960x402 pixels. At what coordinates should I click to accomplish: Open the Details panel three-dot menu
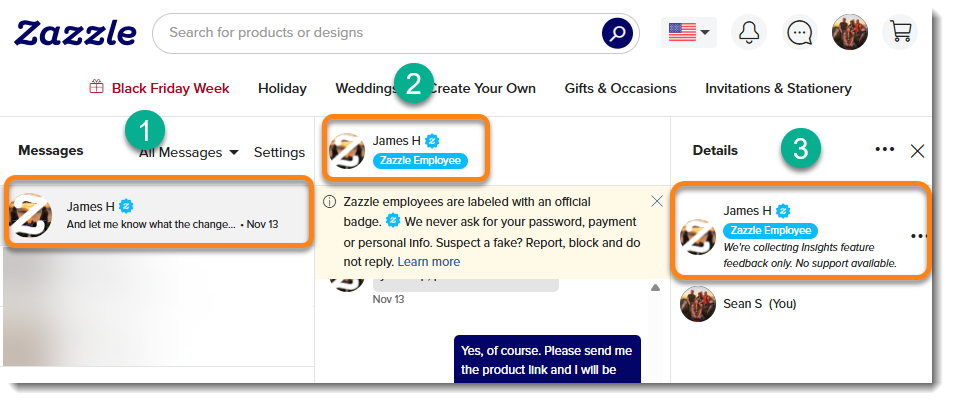coord(884,150)
